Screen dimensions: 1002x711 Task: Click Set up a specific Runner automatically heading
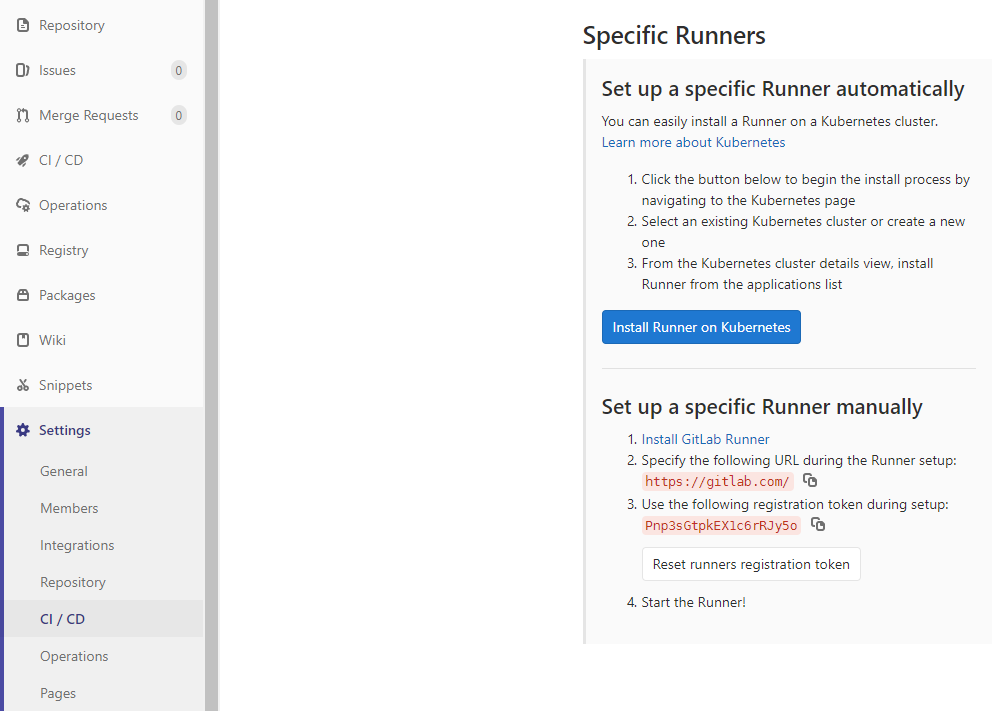pyautogui.click(x=783, y=89)
